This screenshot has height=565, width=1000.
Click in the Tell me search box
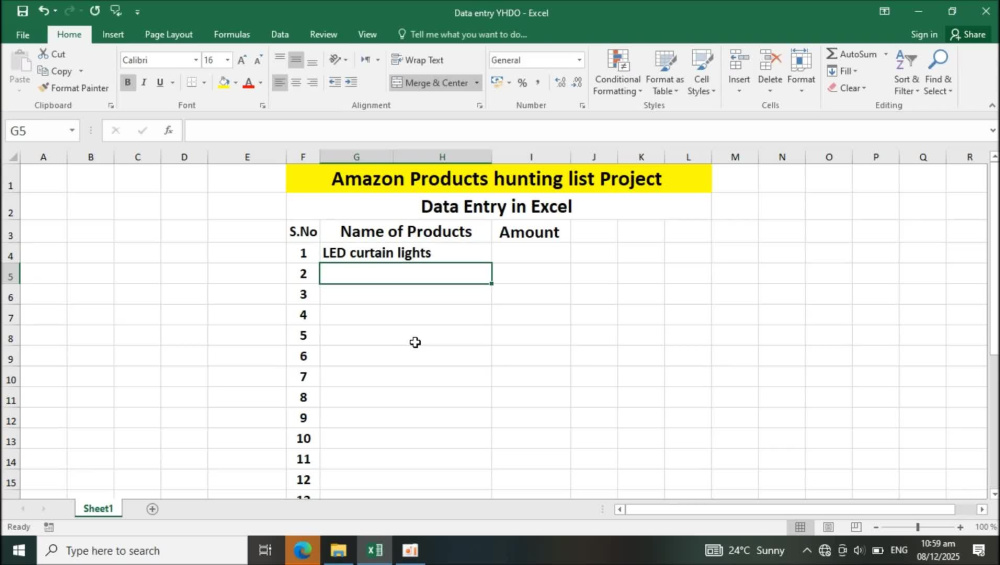click(x=468, y=34)
